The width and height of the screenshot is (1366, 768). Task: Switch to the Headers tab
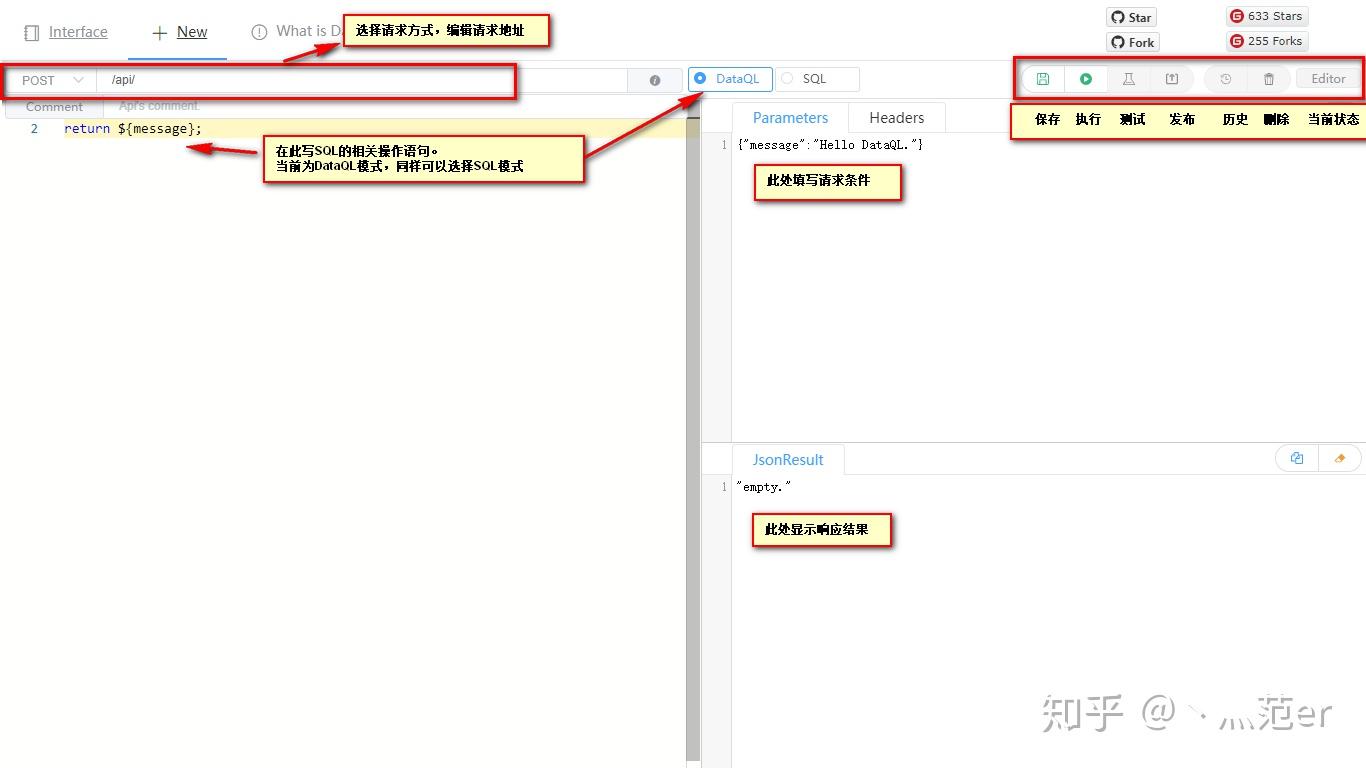tap(896, 117)
